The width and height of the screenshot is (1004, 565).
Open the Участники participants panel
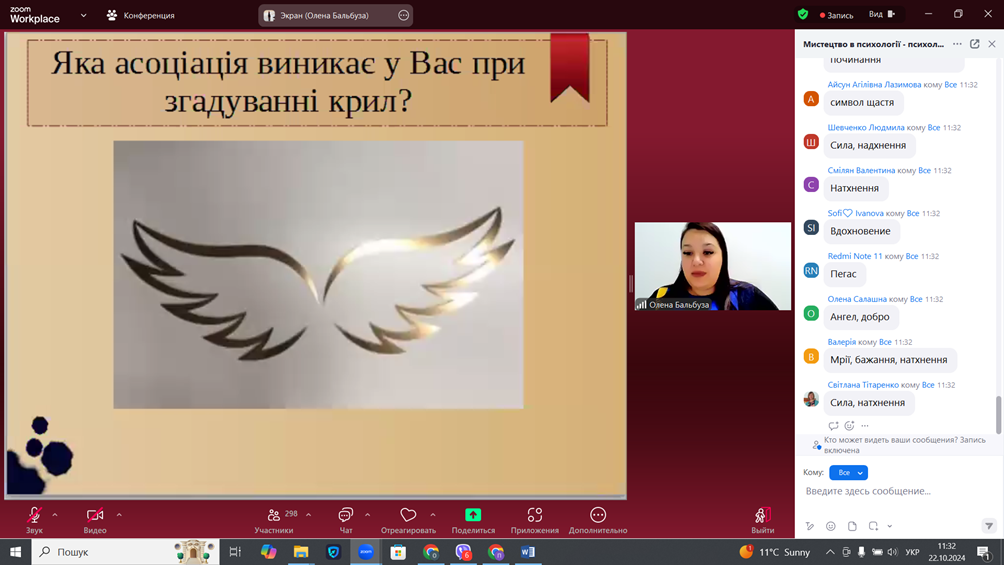coord(274,520)
